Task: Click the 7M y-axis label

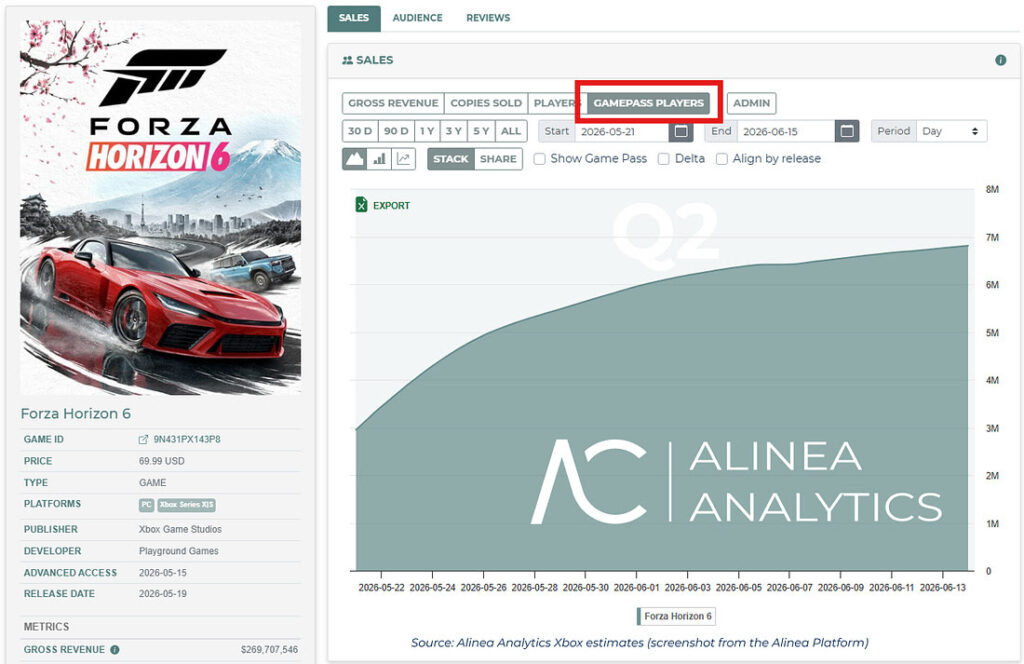Action: coord(992,238)
